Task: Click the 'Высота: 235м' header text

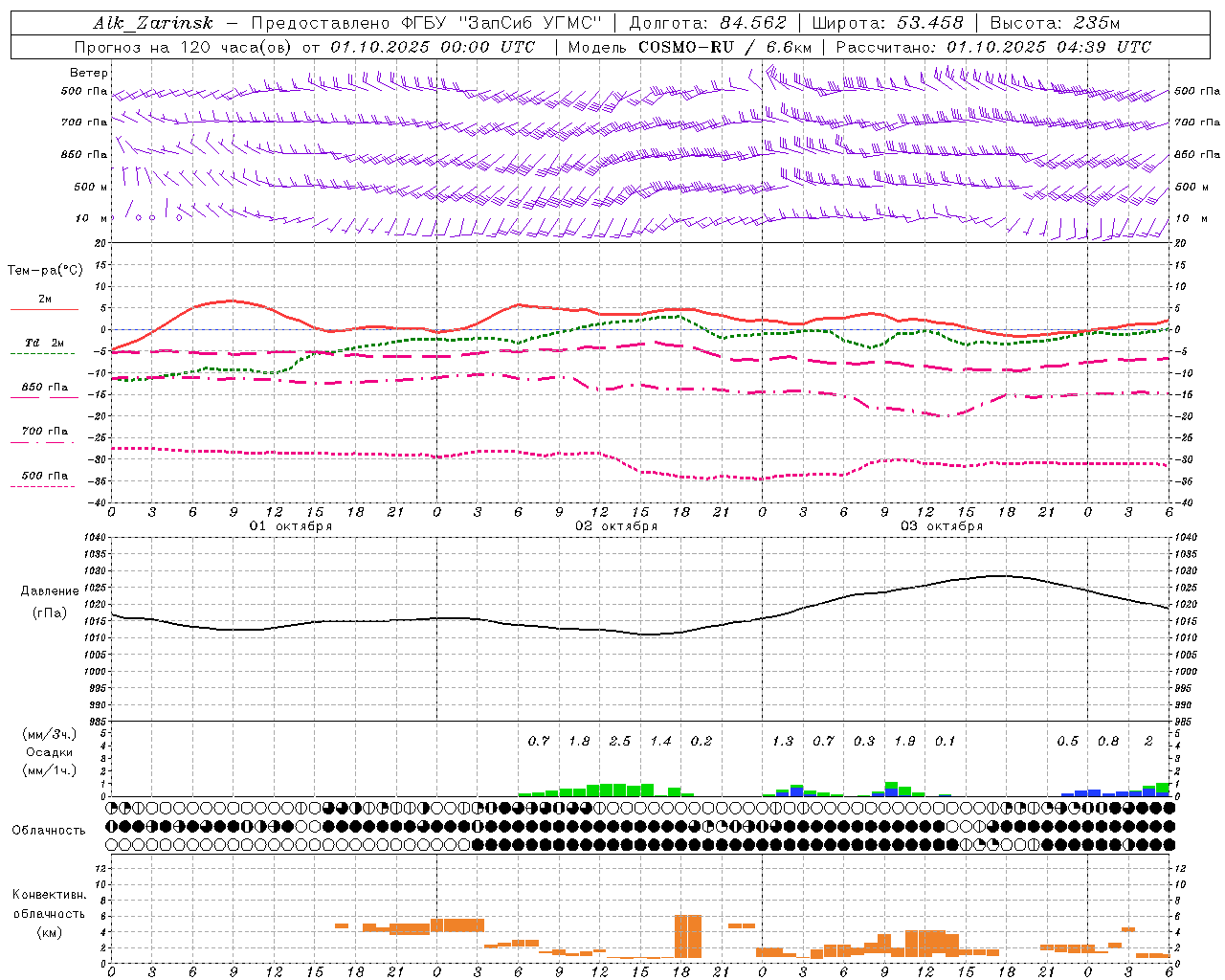Action: click(x=1055, y=24)
